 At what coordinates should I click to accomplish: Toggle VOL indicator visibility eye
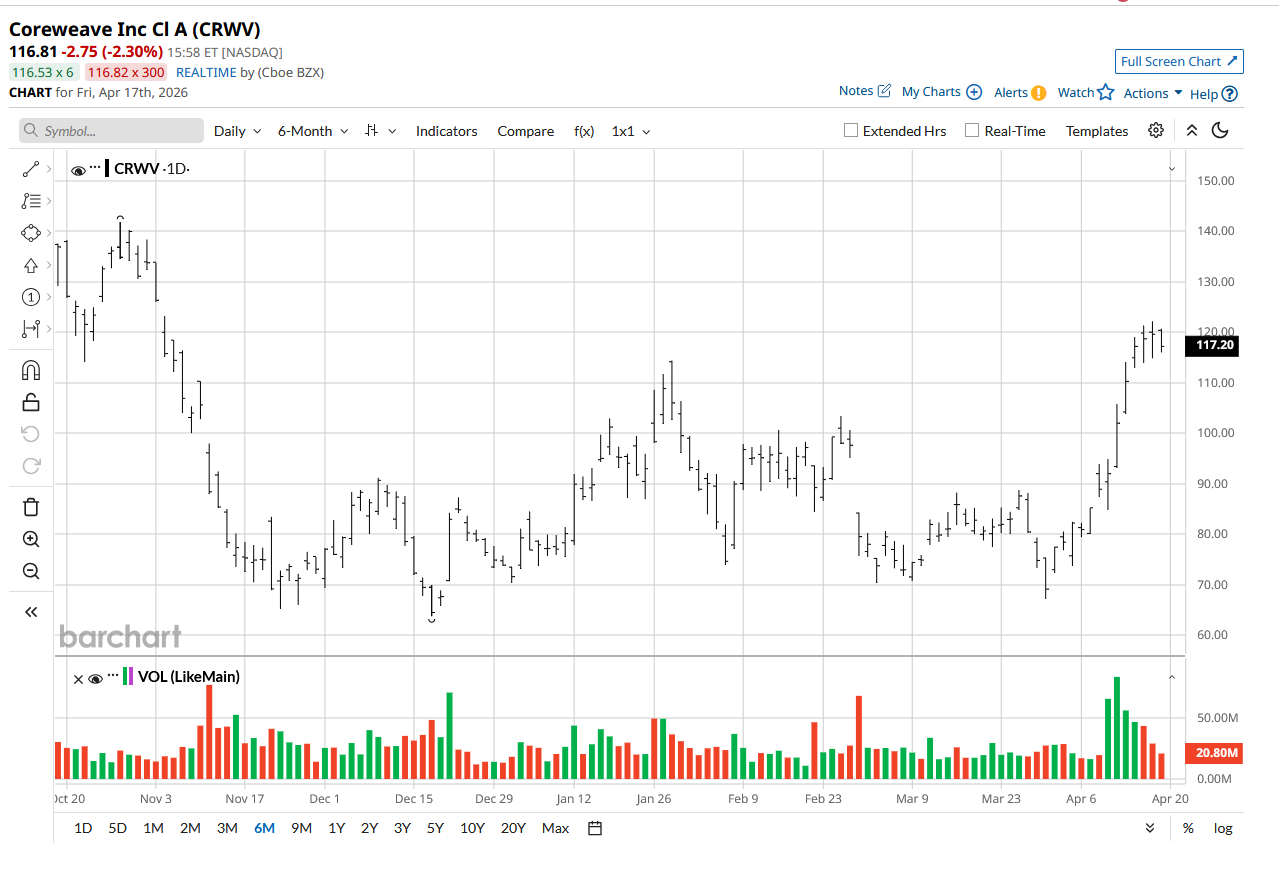pyautogui.click(x=95, y=678)
